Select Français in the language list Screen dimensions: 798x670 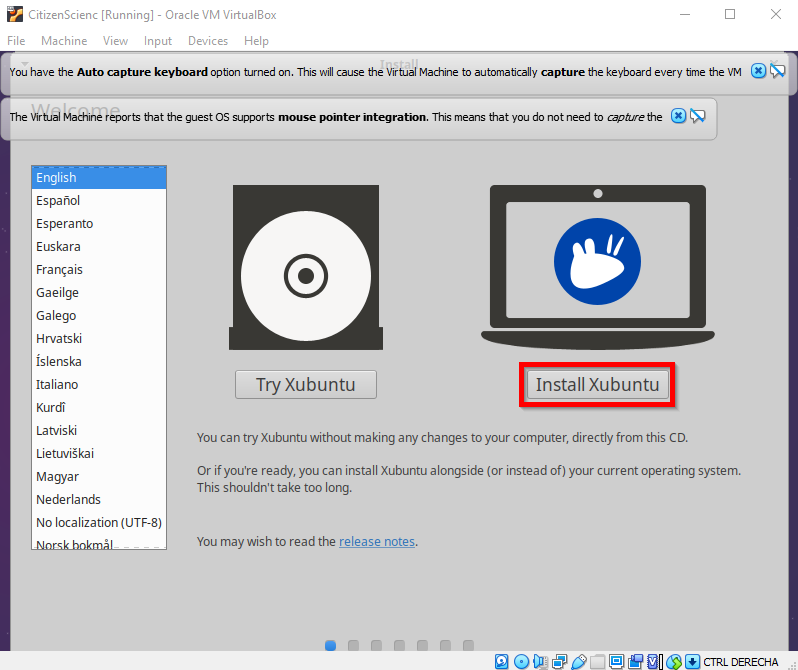(99, 269)
